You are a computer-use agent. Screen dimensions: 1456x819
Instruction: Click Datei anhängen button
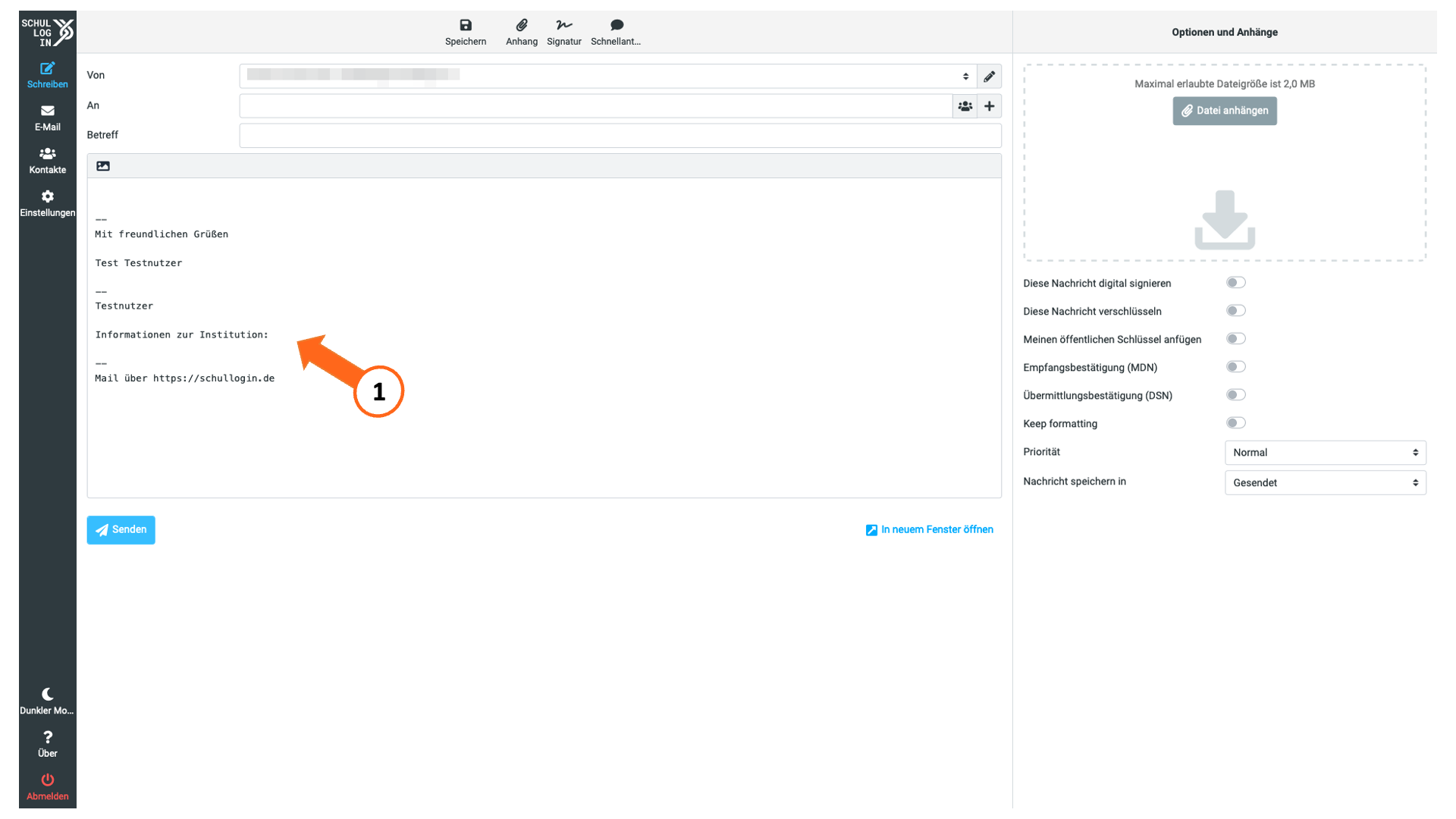pos(1225,111)
